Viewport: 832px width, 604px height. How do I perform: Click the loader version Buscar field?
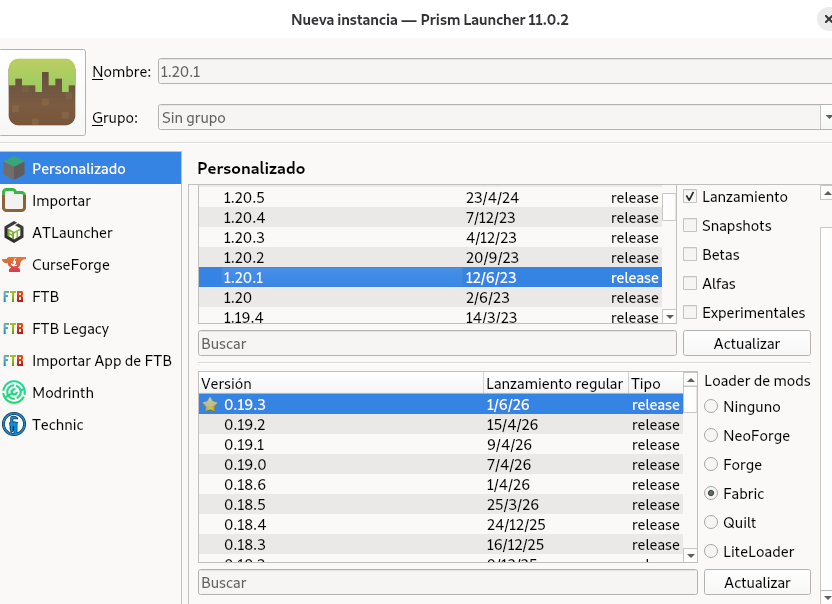pyautogui.click(x=448, y=582)
